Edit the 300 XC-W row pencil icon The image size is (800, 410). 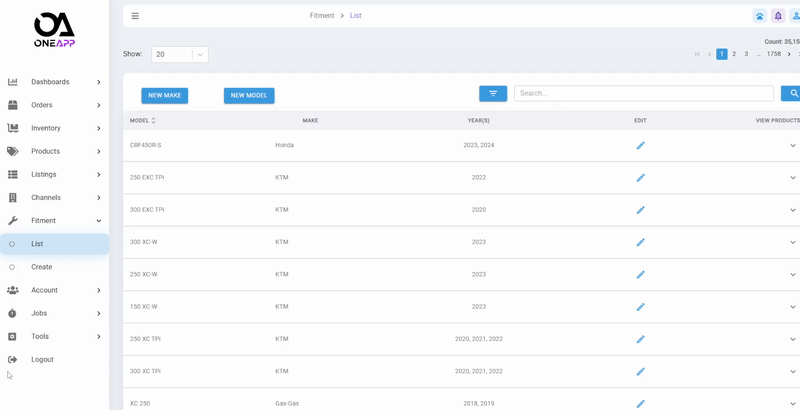[x=640, y=242]
